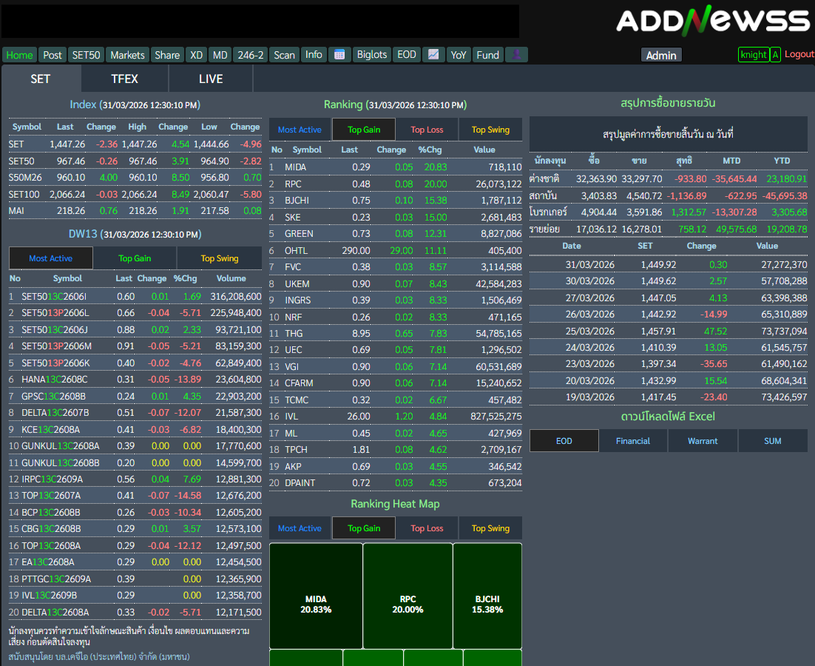Image resolution: width=815 pixels, height=666 pixels.
Task: Open the purple user profile icon
Action: [516, 55]
